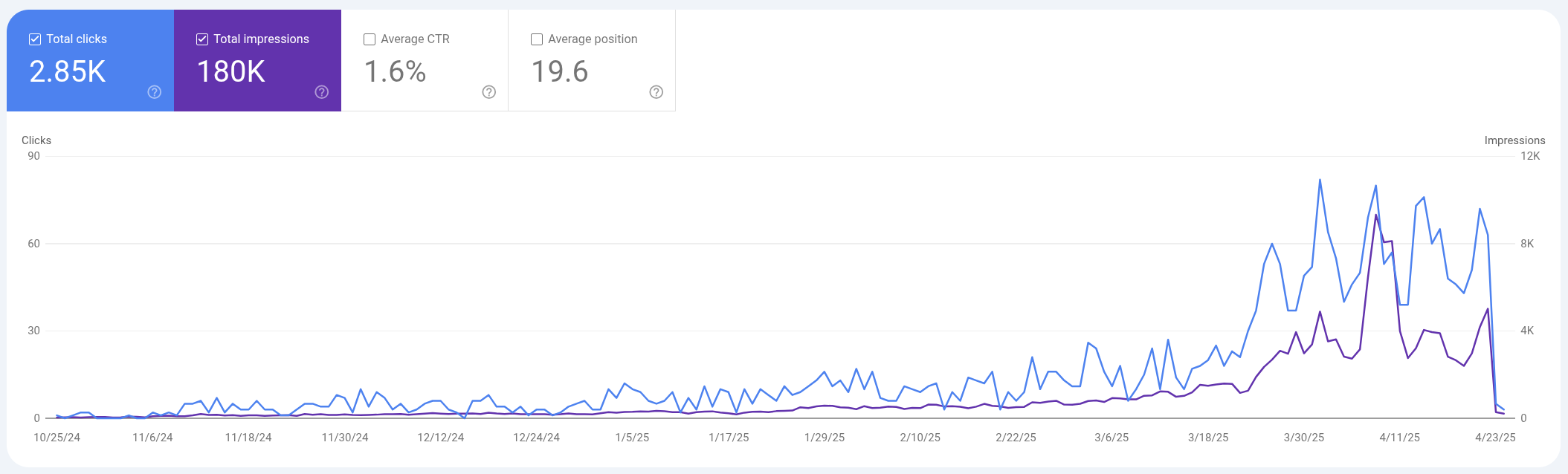Click the 4K impressions axis label
Viewport: 1568px width, 474px height.
(x=1527, y=331)
